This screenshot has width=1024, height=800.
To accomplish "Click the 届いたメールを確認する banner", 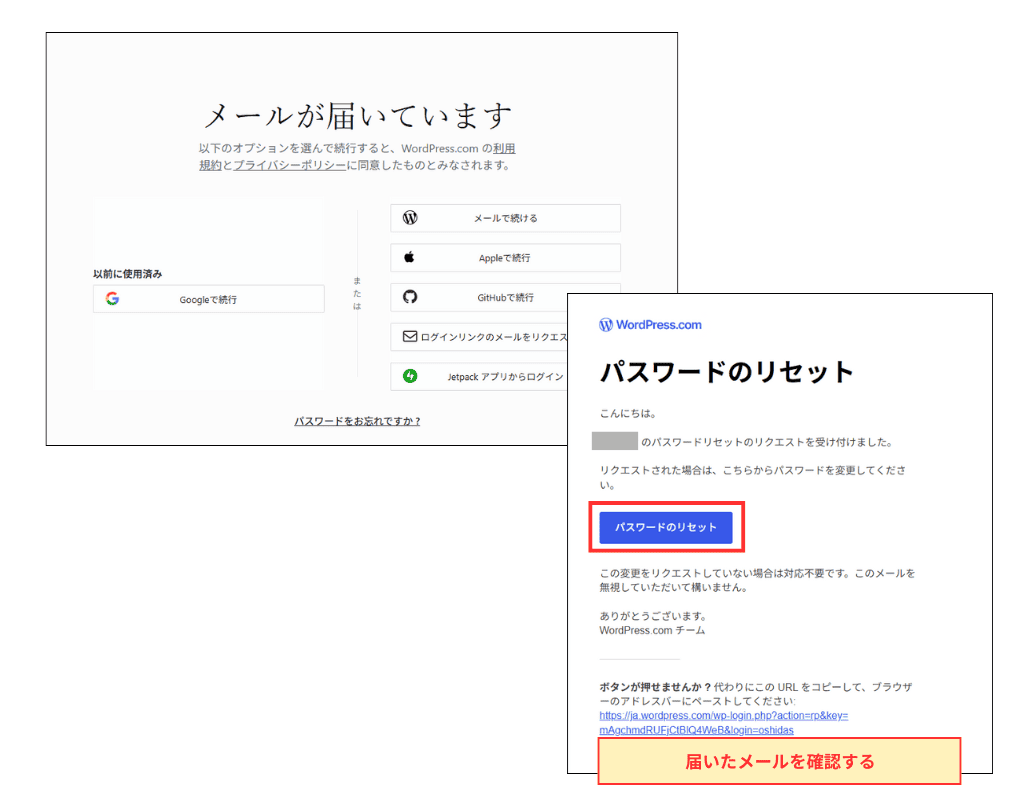I will (779, 761).
